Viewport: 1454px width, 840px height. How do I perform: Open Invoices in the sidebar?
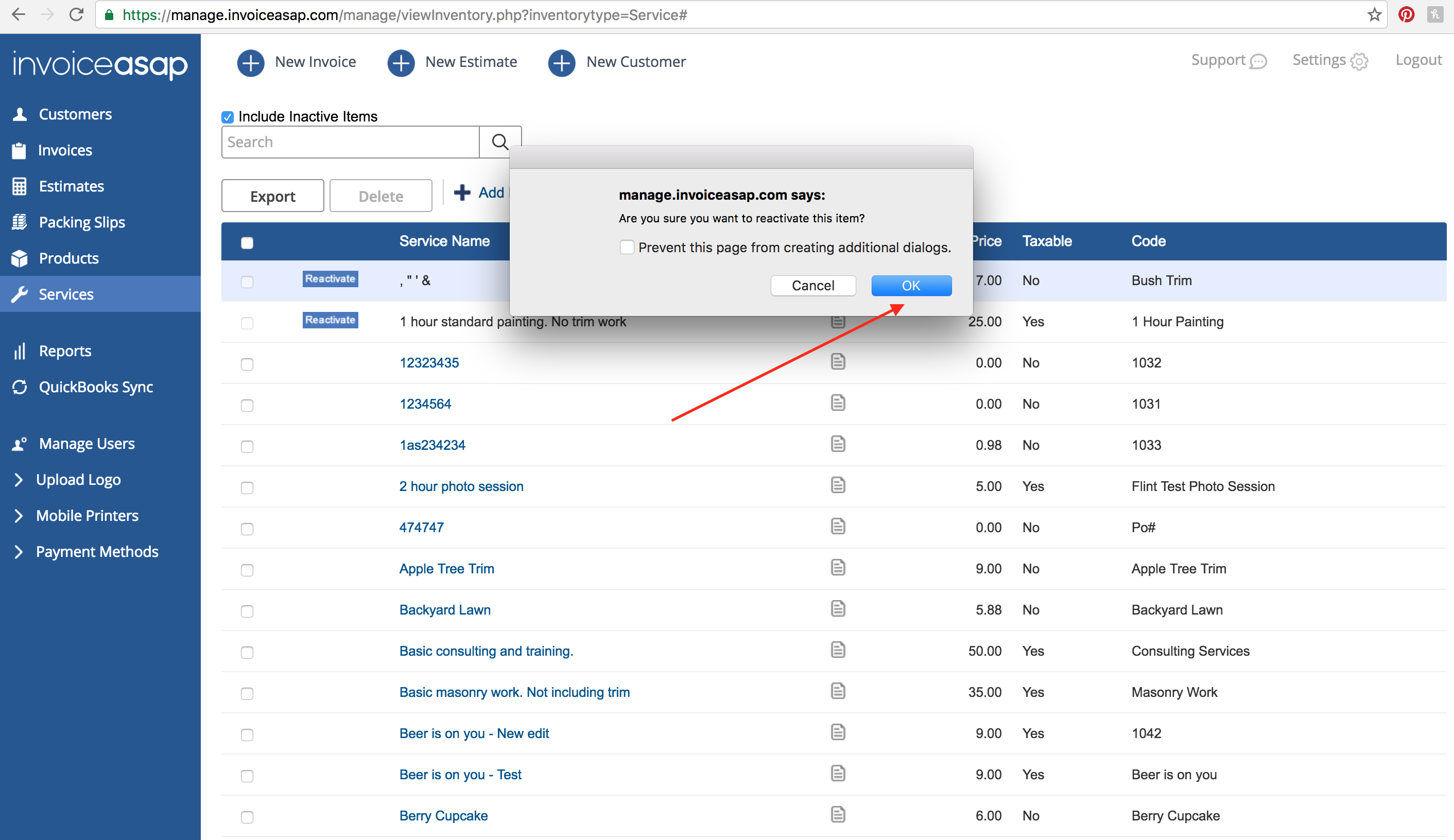point(65,151)
